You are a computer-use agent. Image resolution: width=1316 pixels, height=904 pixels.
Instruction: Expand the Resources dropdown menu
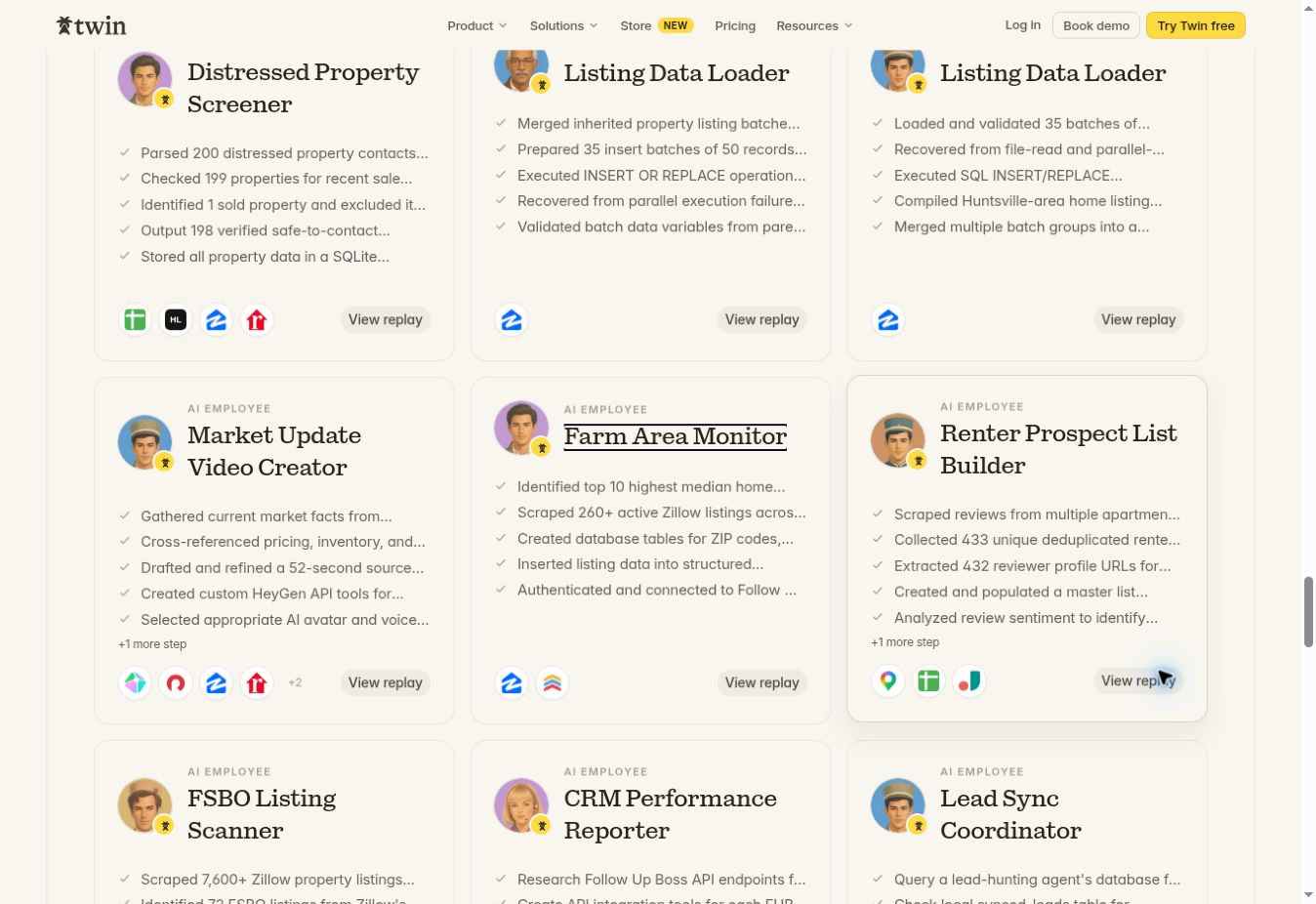click(x=815, y=25)
